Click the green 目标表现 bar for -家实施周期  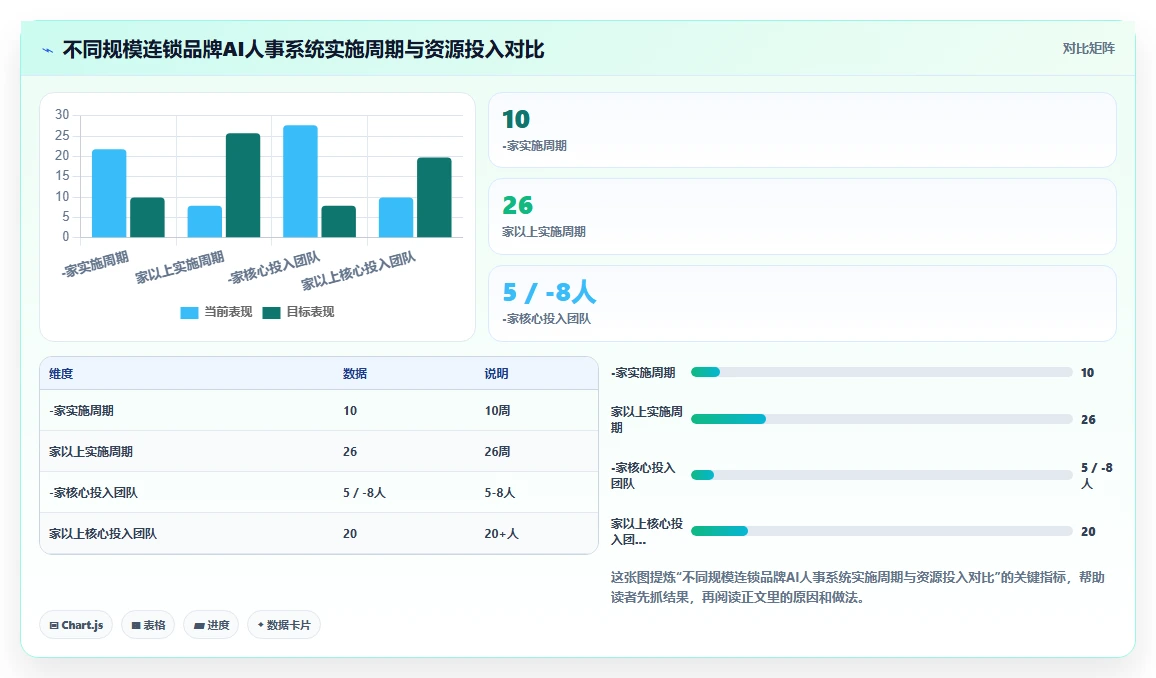pyautogui.click(x=147, y=217)
